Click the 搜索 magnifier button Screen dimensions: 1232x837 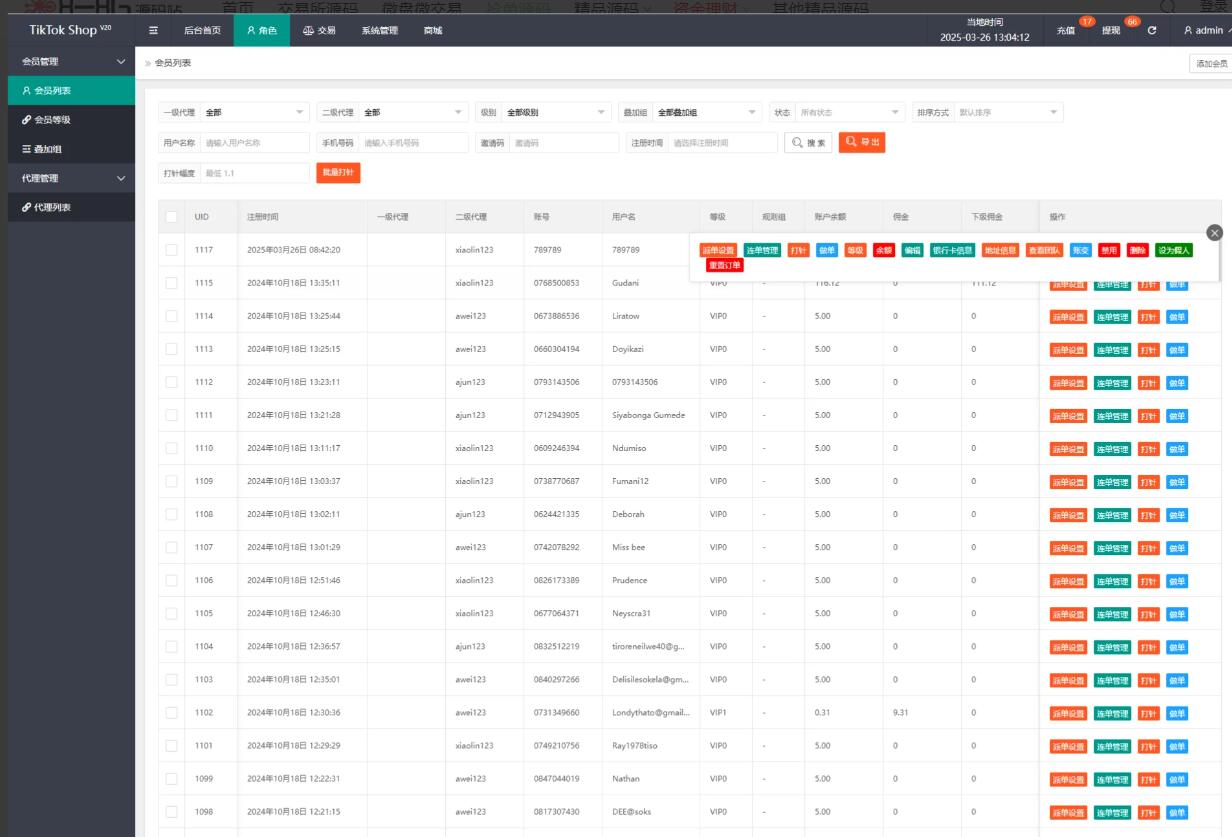pyautogui.click(x=809, y=143)
